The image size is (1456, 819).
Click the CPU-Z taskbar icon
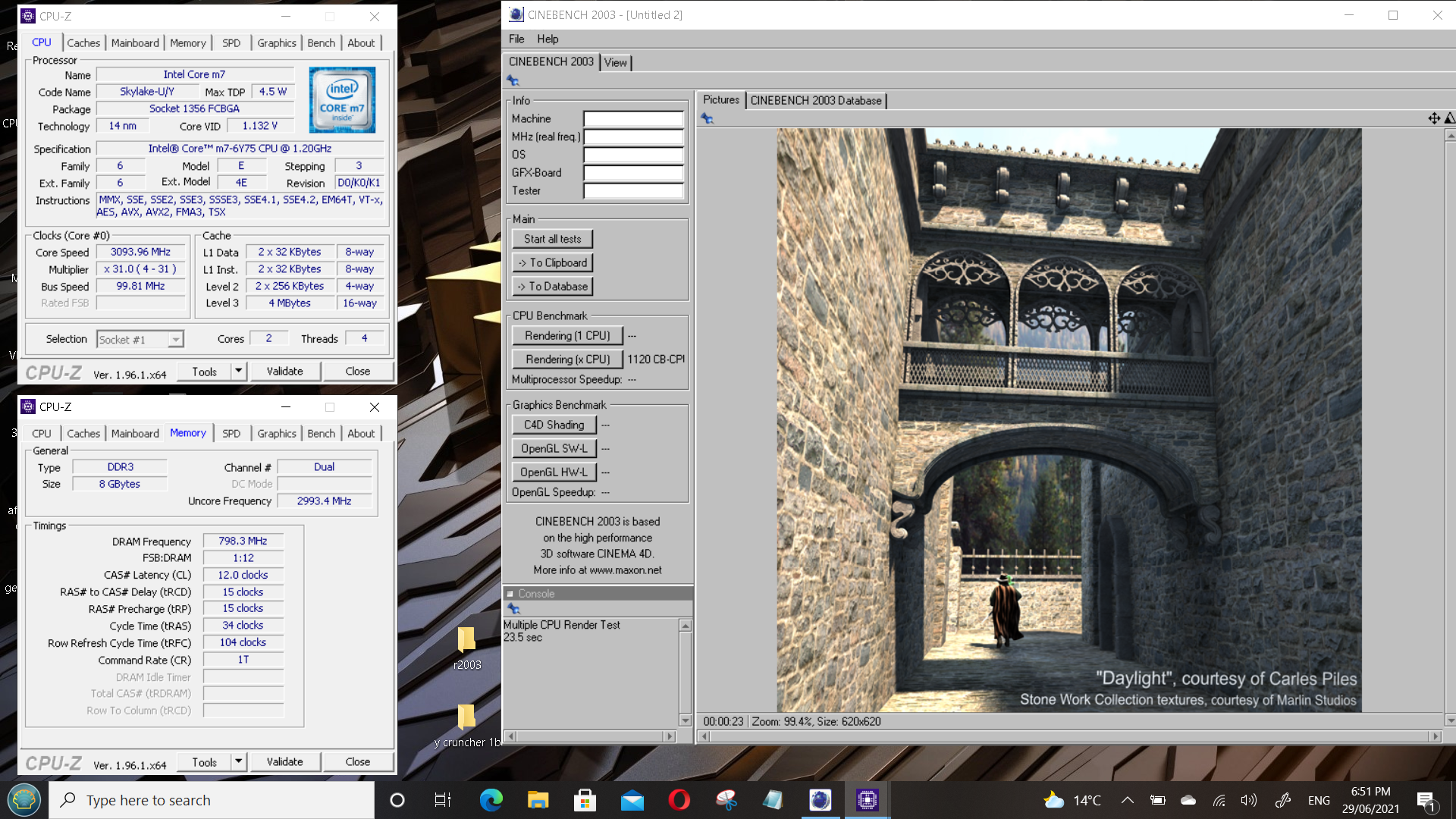tap(867, 800)
